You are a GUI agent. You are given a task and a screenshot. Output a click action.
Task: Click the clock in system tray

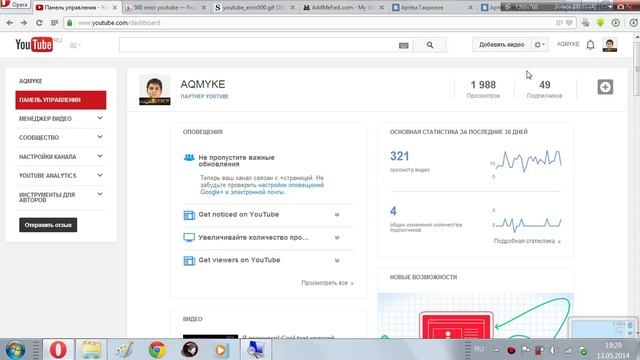click(613, 350)
